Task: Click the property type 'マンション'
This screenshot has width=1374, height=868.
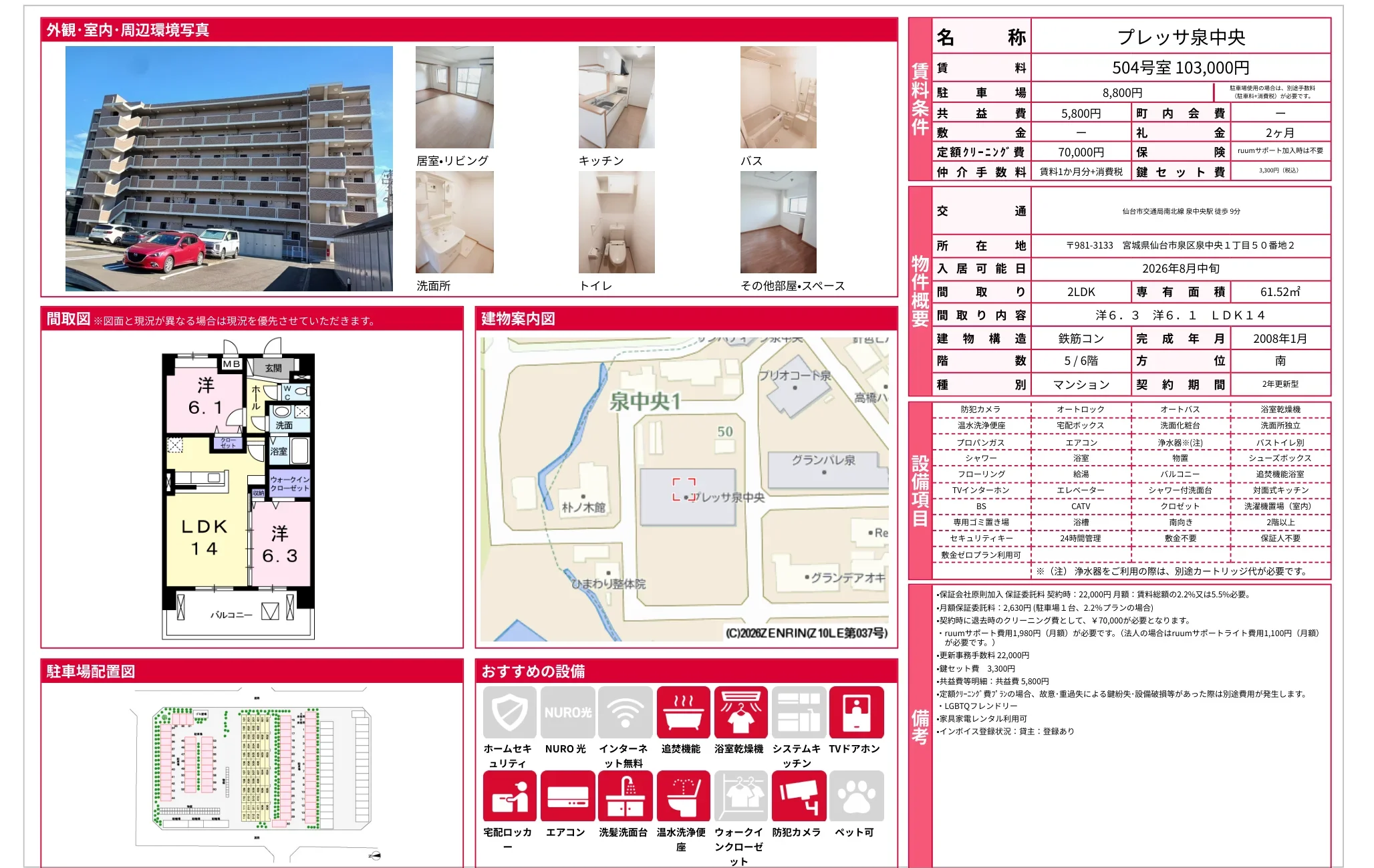Action: pyautogui.click(x=1081, y=385)
